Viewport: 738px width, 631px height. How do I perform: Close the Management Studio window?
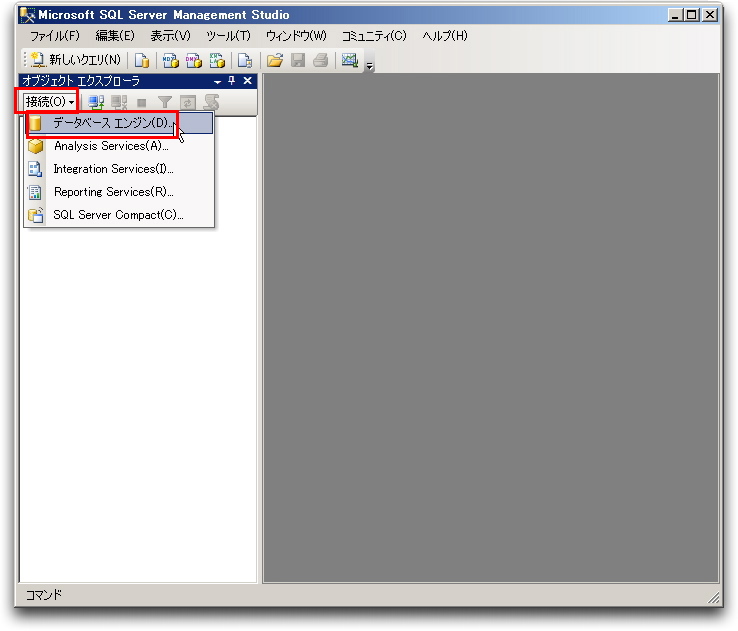[710, 15]
